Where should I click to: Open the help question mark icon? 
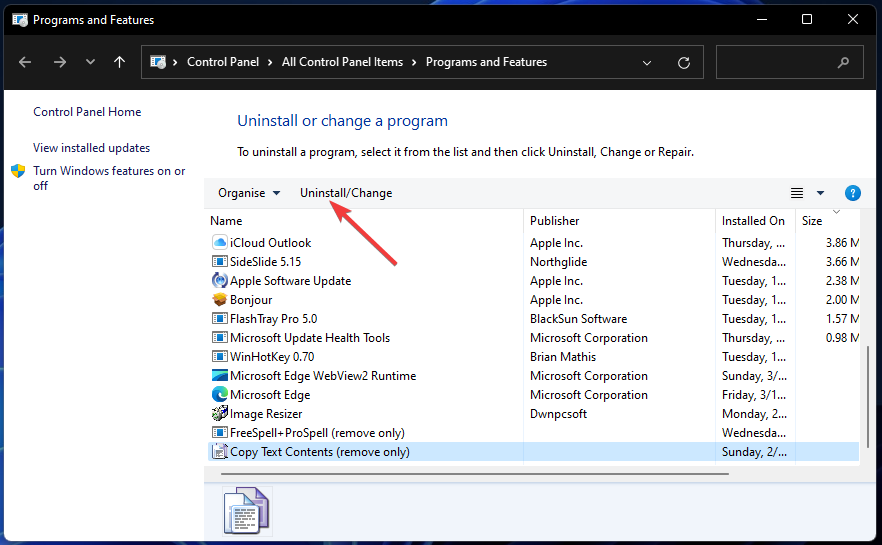853,193
